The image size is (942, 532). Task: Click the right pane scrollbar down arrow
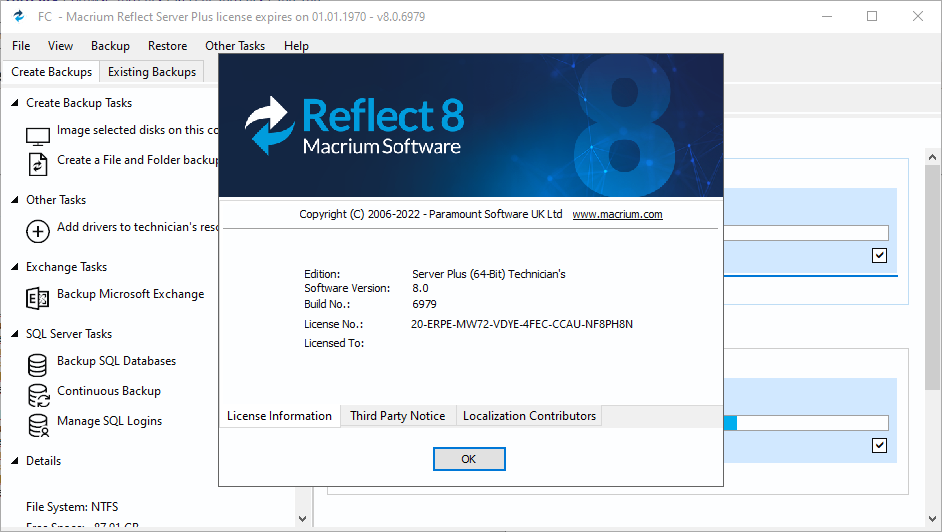pyautogui.click(x=932, y=519)
